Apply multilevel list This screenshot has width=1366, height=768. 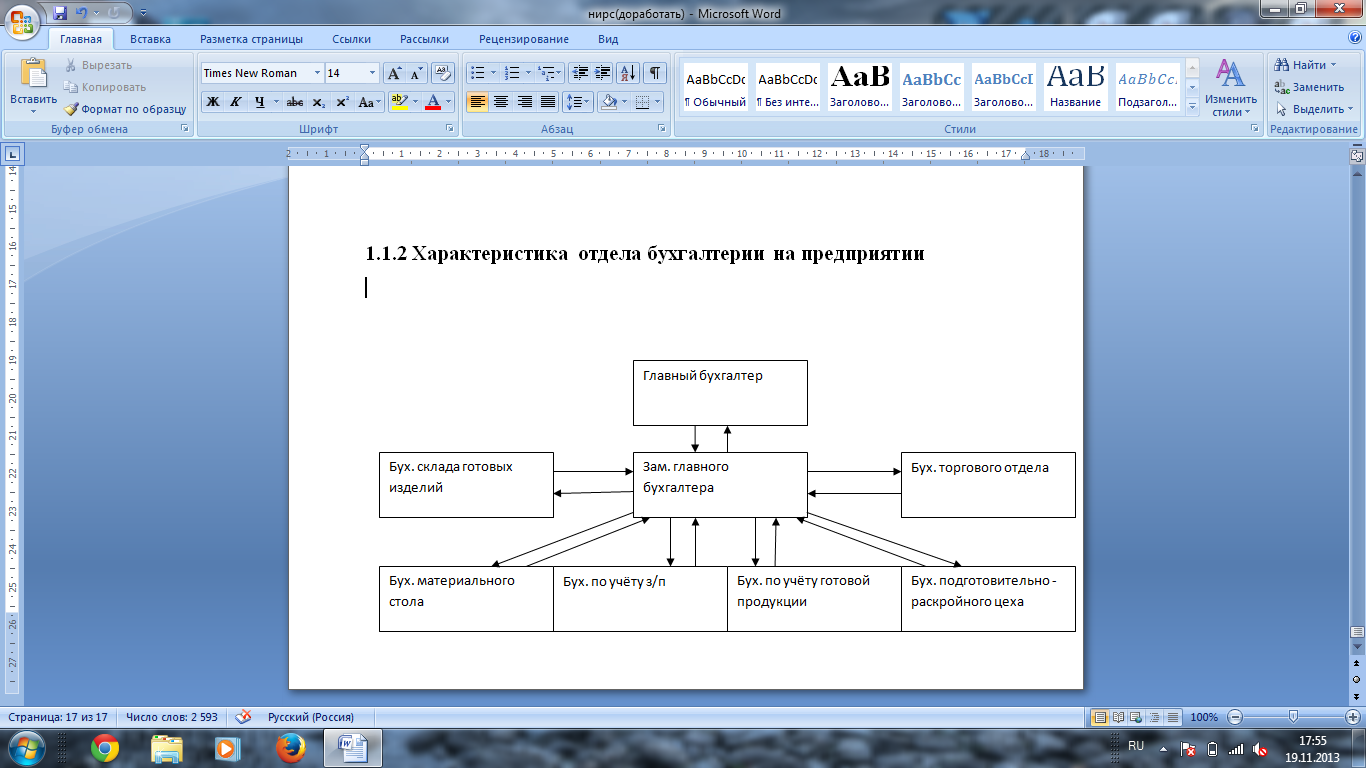(546, 73)
